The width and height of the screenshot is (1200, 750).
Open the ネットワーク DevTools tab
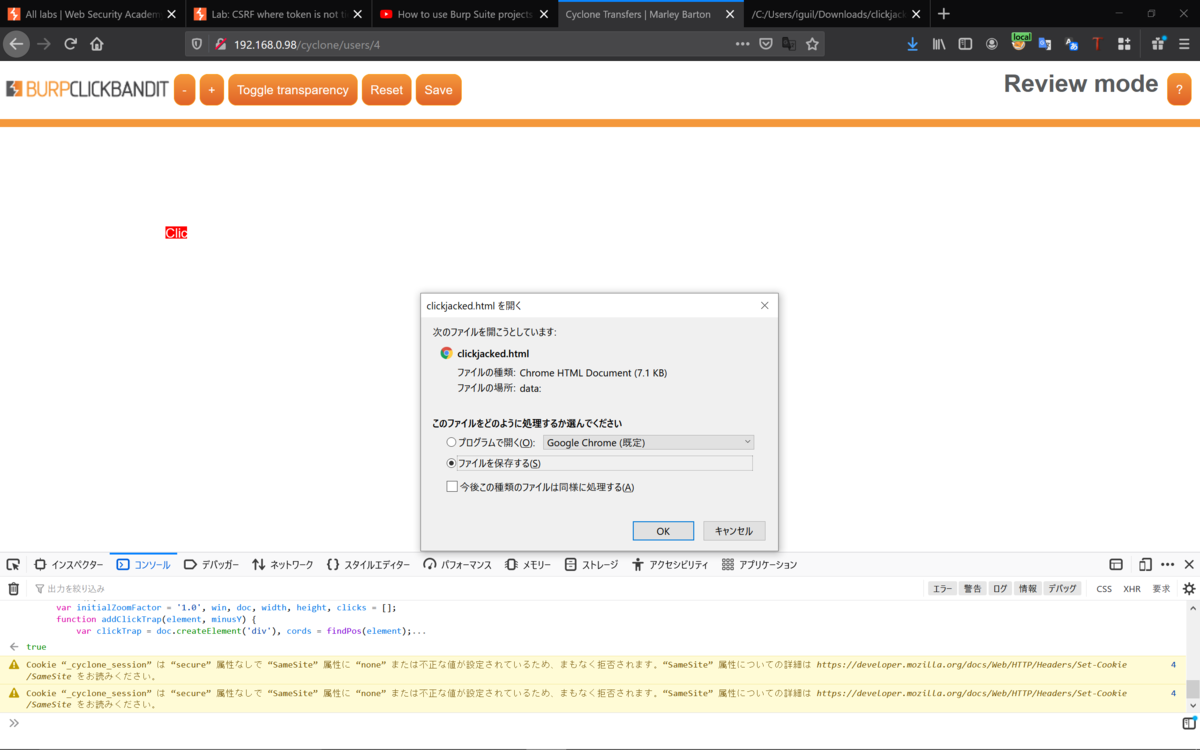click(x=283, y=565)
